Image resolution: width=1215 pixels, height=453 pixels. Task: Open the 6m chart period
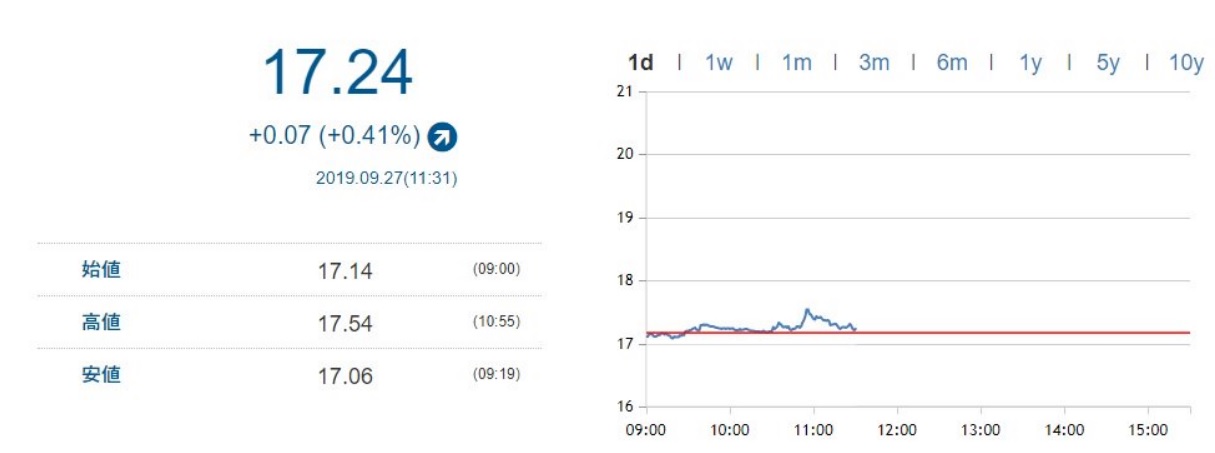pos(952,63)
